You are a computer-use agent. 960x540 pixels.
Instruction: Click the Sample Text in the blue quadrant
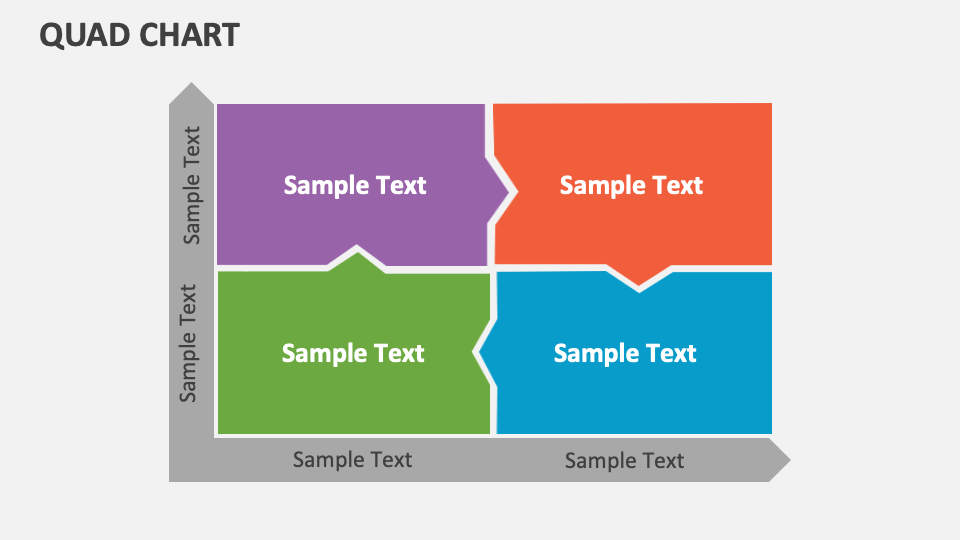[x=625, y=353]
